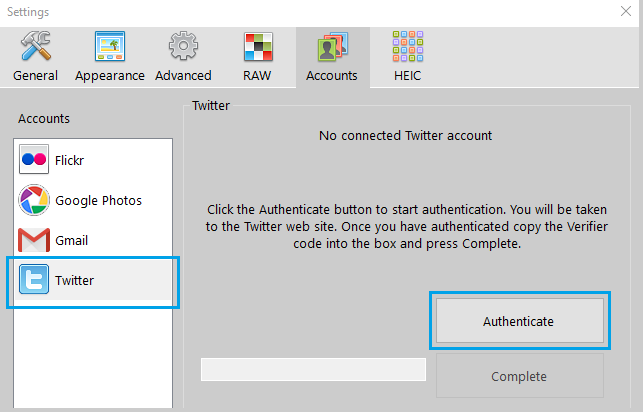Open the General settings hammer-and-wrench icon

[36, 46]
